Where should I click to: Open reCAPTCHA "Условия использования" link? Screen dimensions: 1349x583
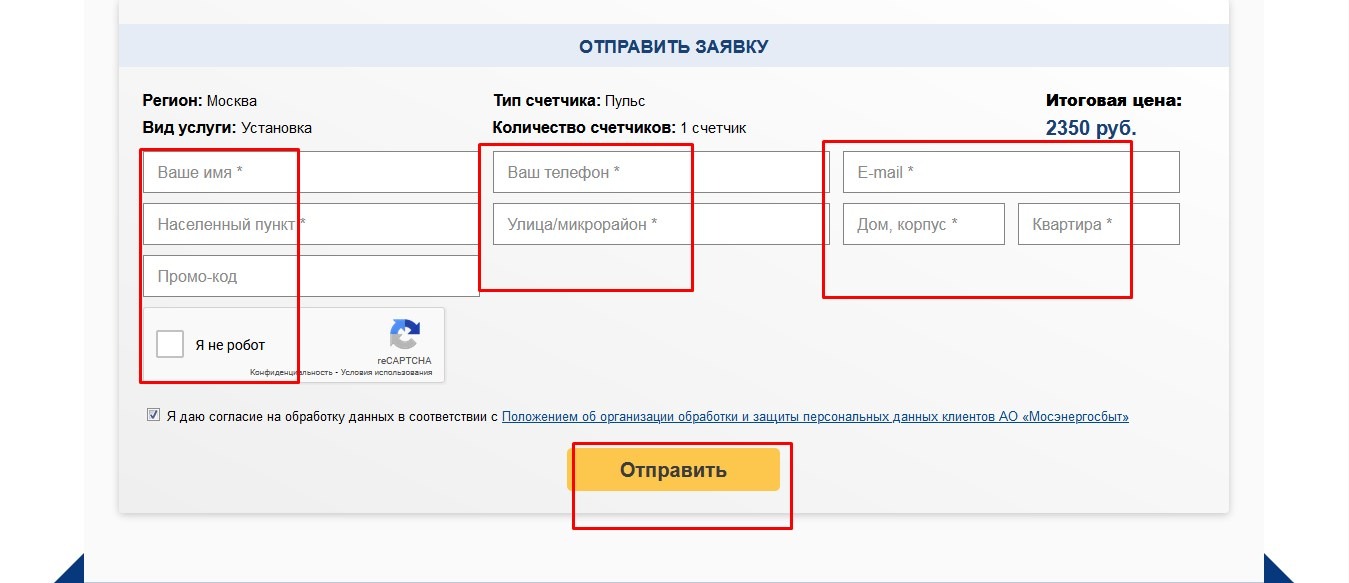click(x=387, y=372)
